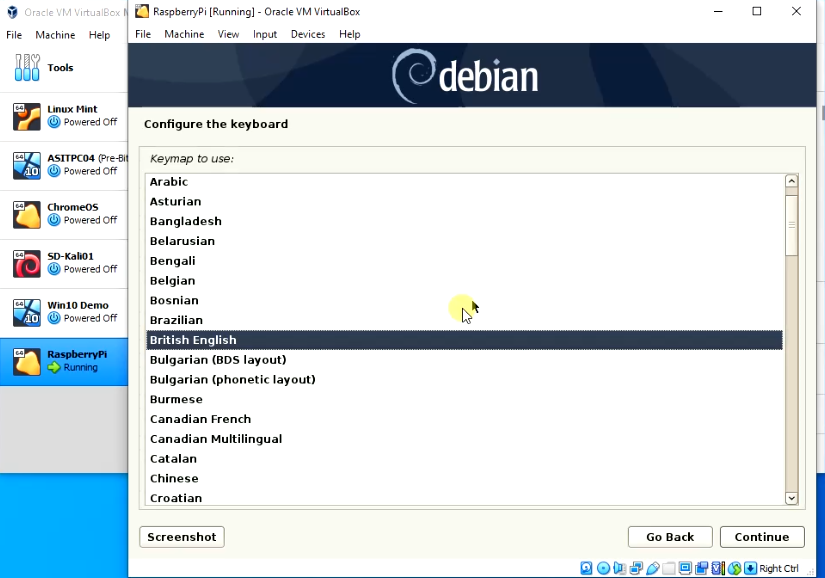Open the Devices menu
The width and height of the screenshot is (825, 578).
coord(307,33)
